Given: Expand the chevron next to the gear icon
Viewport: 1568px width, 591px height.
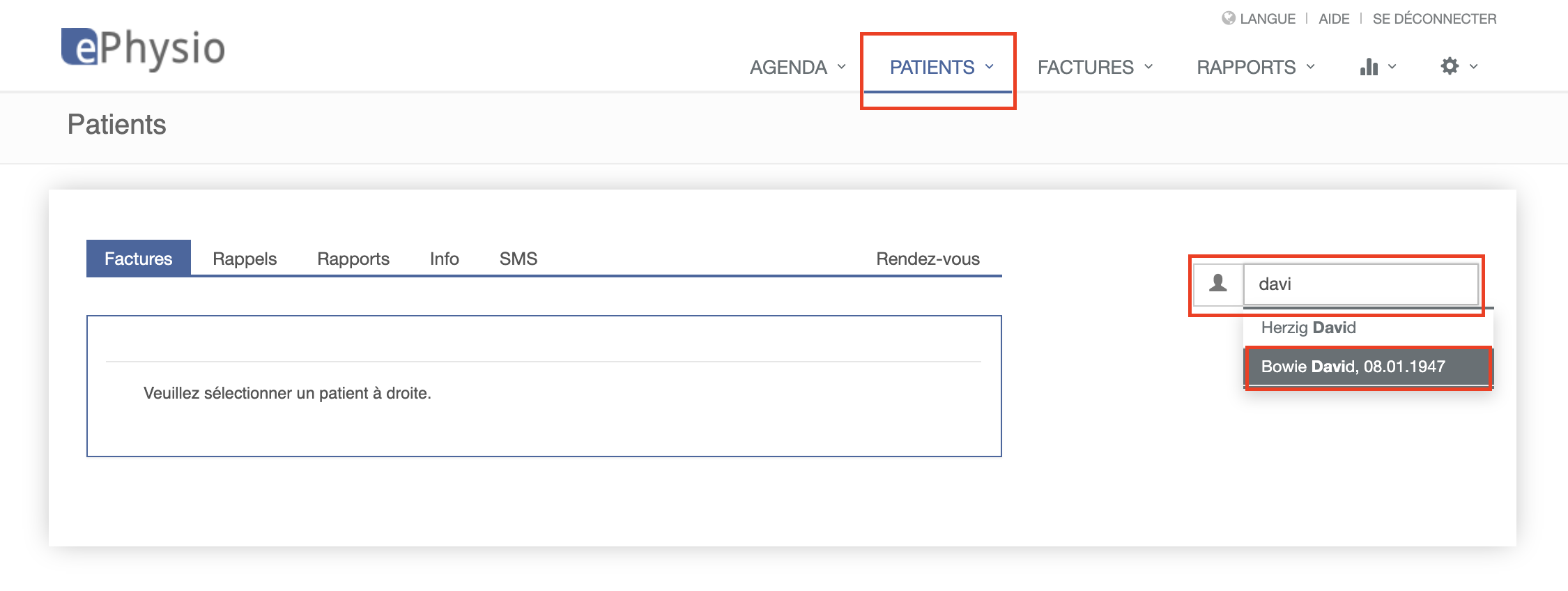Looking at the screenshot, I should pos(1474,67).
